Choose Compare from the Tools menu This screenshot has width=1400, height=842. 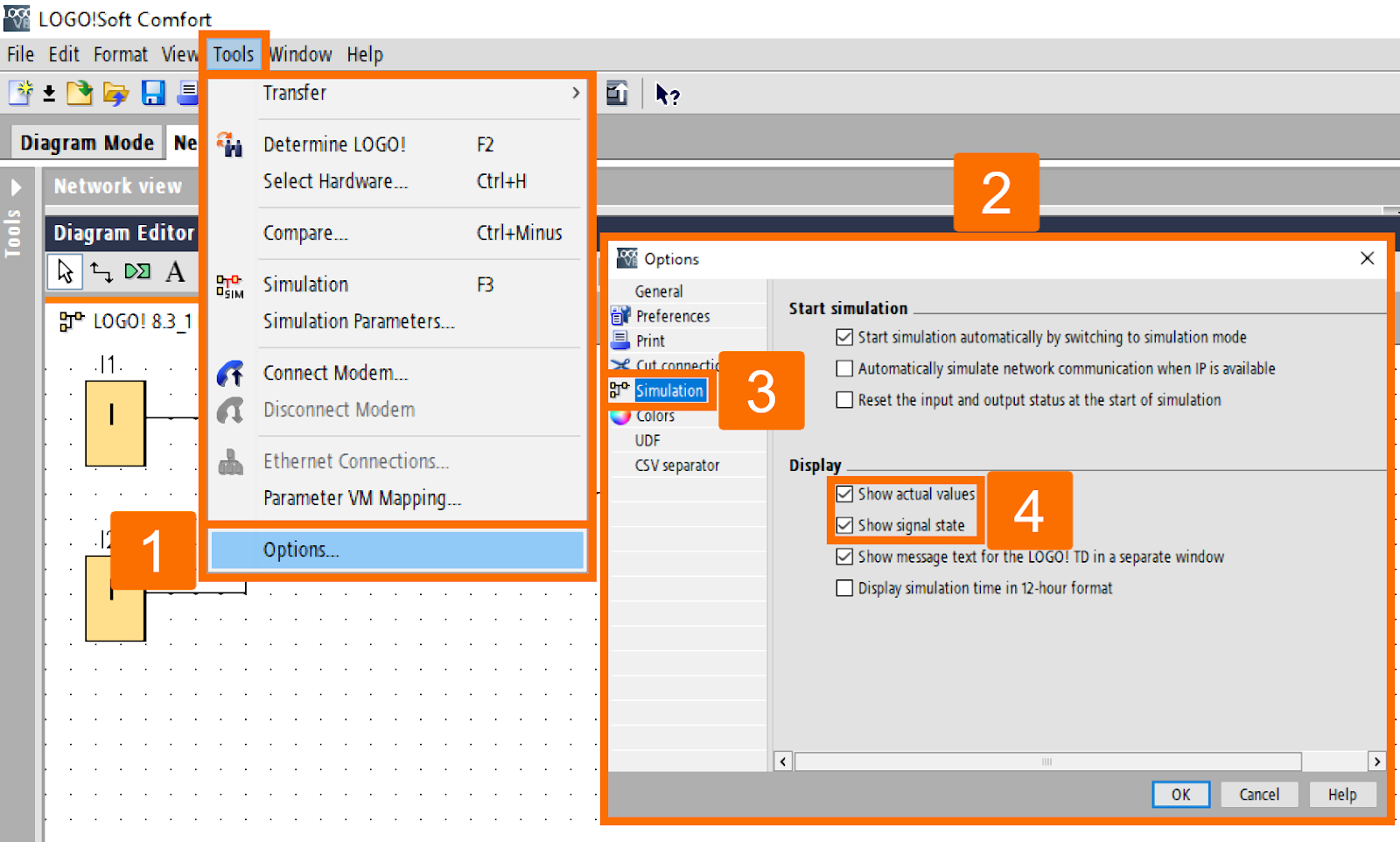[304, 233]
